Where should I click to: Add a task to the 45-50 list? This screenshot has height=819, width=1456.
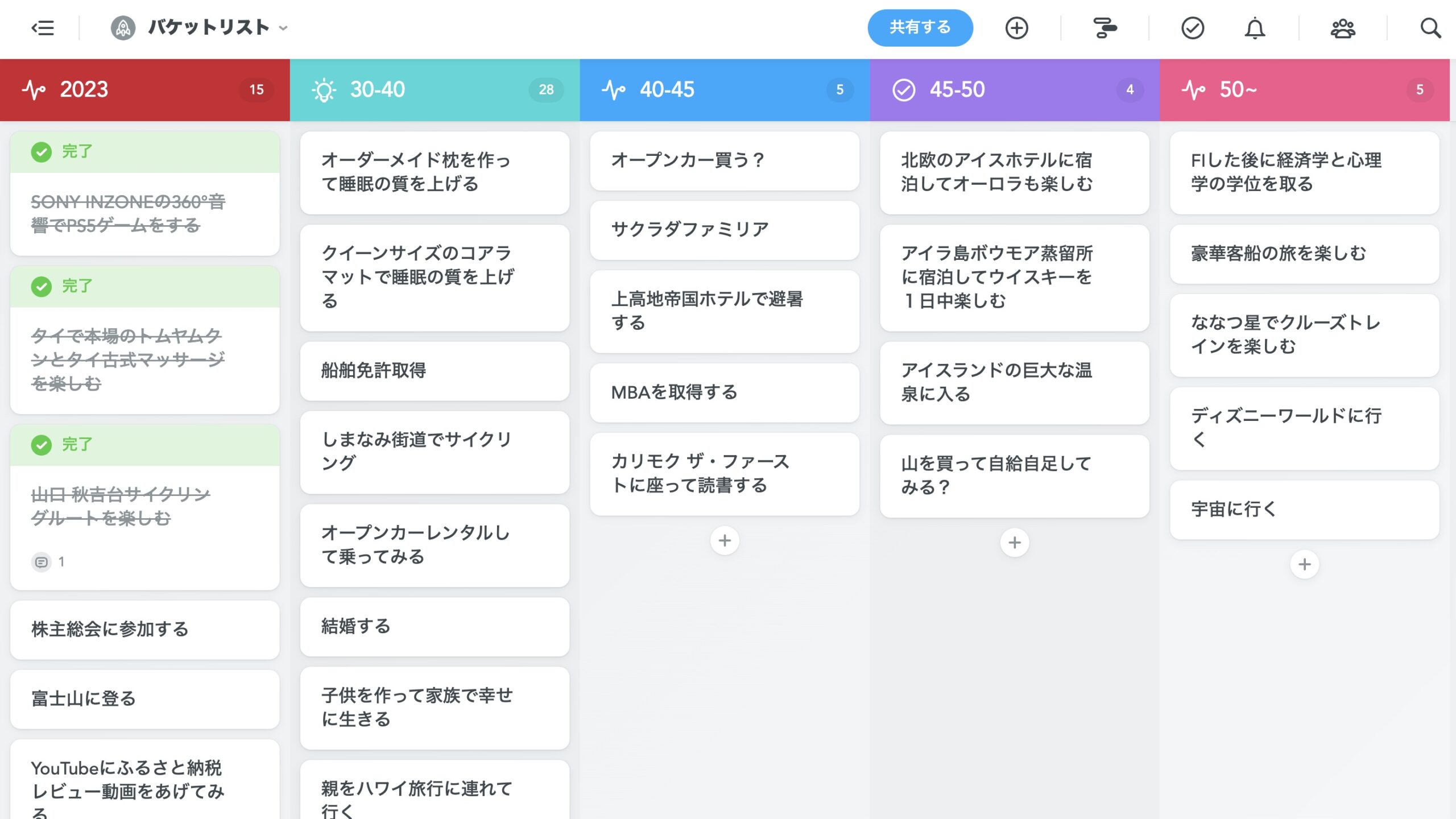click(1015, 543)
